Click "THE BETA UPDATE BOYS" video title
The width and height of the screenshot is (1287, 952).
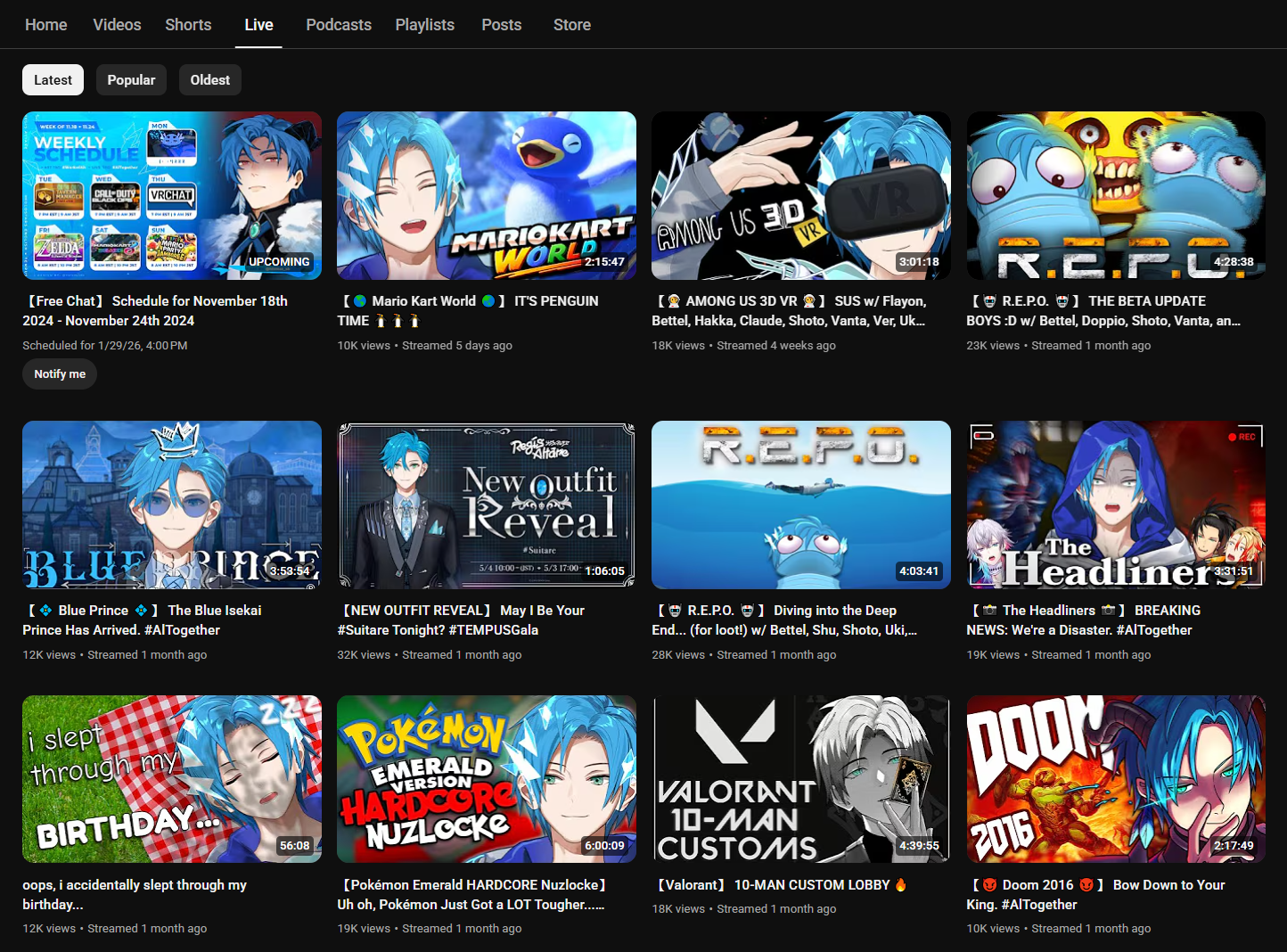click(1103, 311)
